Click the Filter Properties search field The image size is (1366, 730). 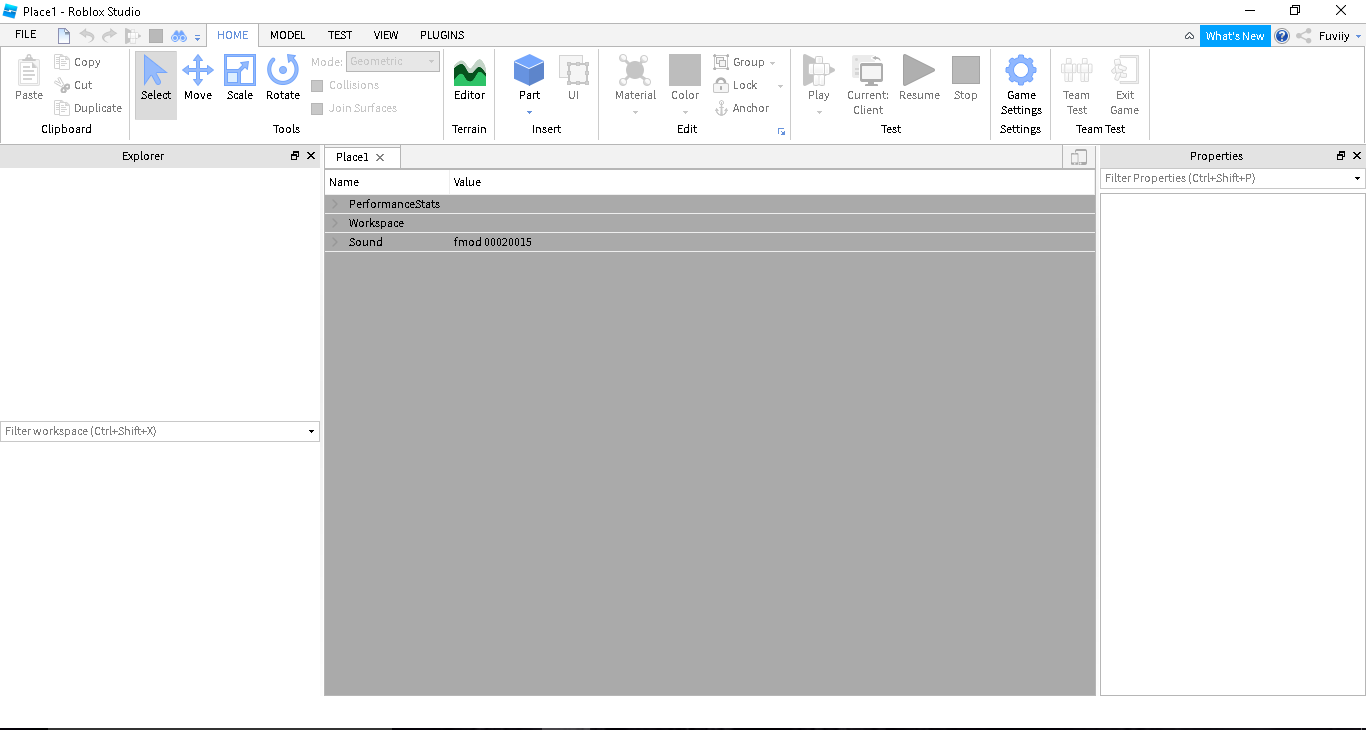tap(1226, 178)
